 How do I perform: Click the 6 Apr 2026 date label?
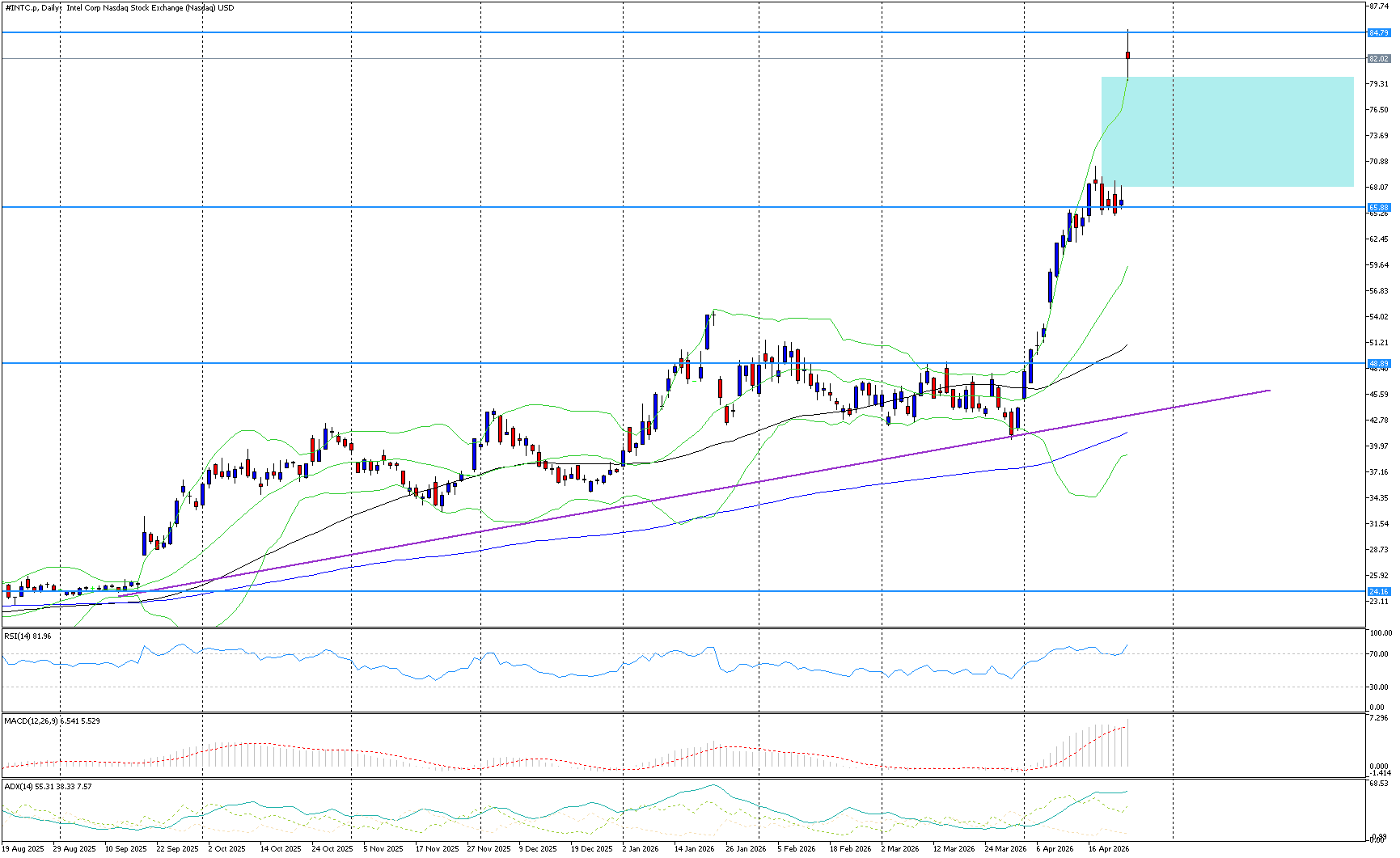pos(1054,849)
